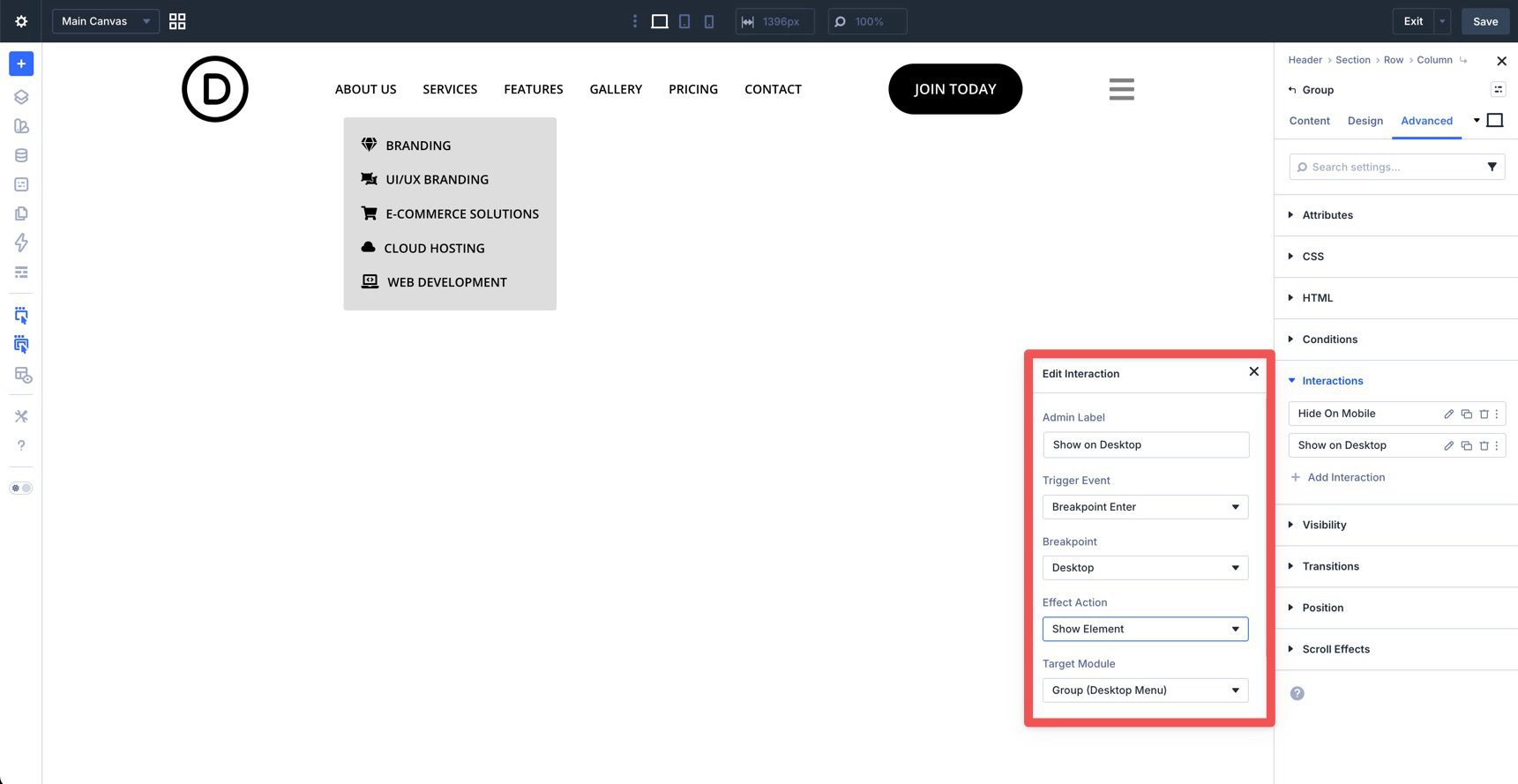Open the help question mark in sidebar

coord(21,445)
